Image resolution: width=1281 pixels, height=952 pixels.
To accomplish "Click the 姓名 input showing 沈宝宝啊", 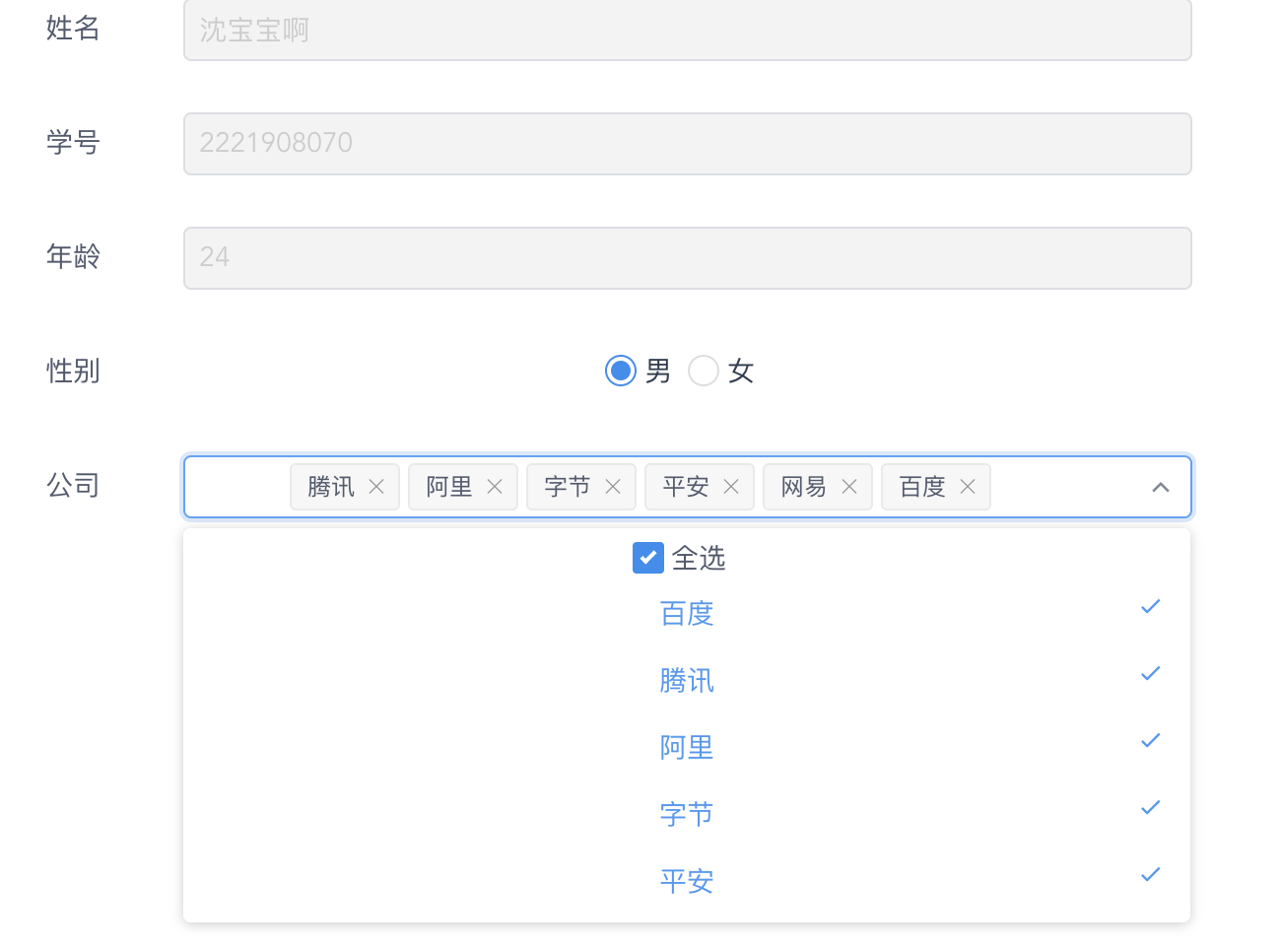I will 687,30.
